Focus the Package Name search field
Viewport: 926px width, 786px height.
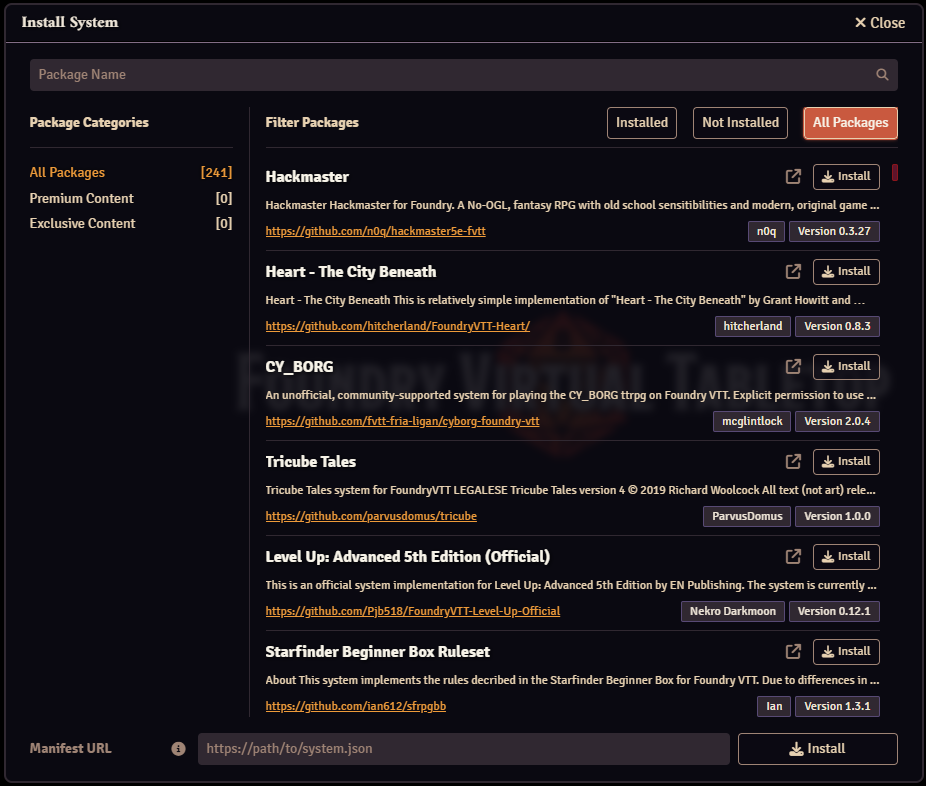click(x=464, y=74)
